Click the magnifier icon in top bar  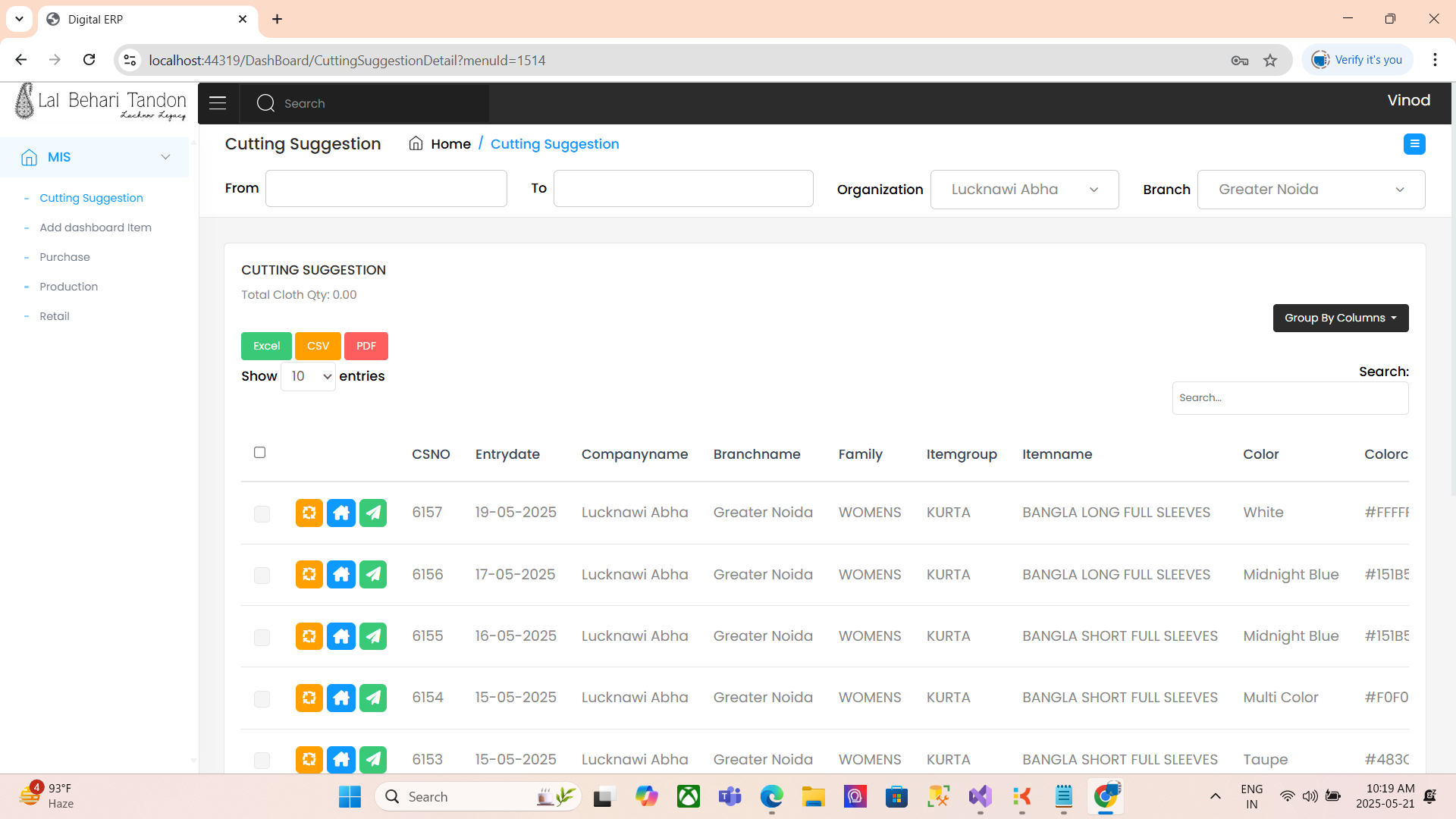265,103
